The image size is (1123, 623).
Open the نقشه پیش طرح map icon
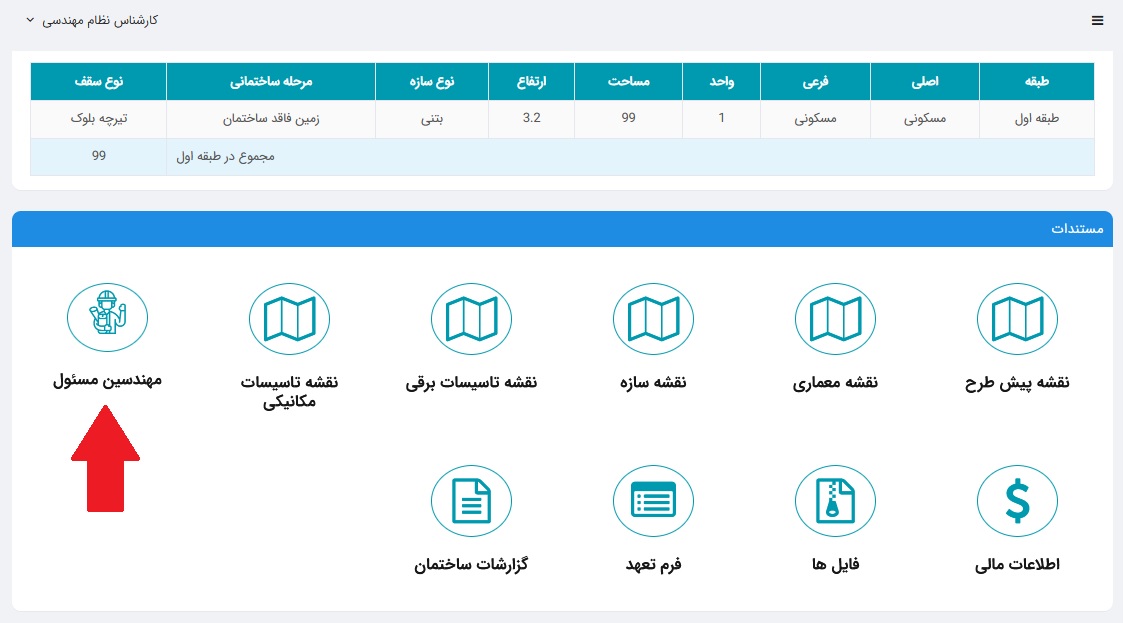(1017, 318)
